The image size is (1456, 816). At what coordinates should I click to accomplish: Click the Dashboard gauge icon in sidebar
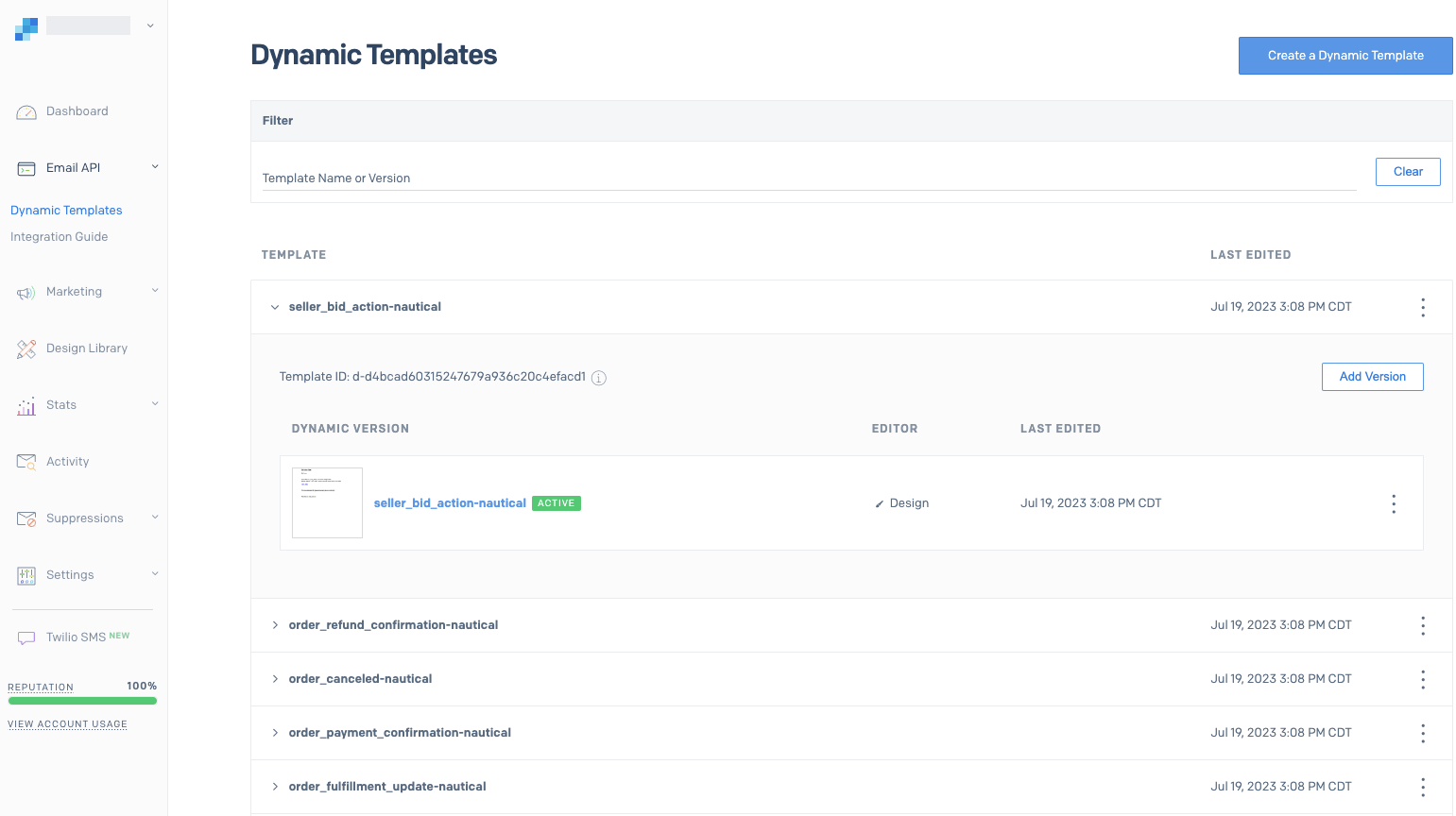point(26,112)
